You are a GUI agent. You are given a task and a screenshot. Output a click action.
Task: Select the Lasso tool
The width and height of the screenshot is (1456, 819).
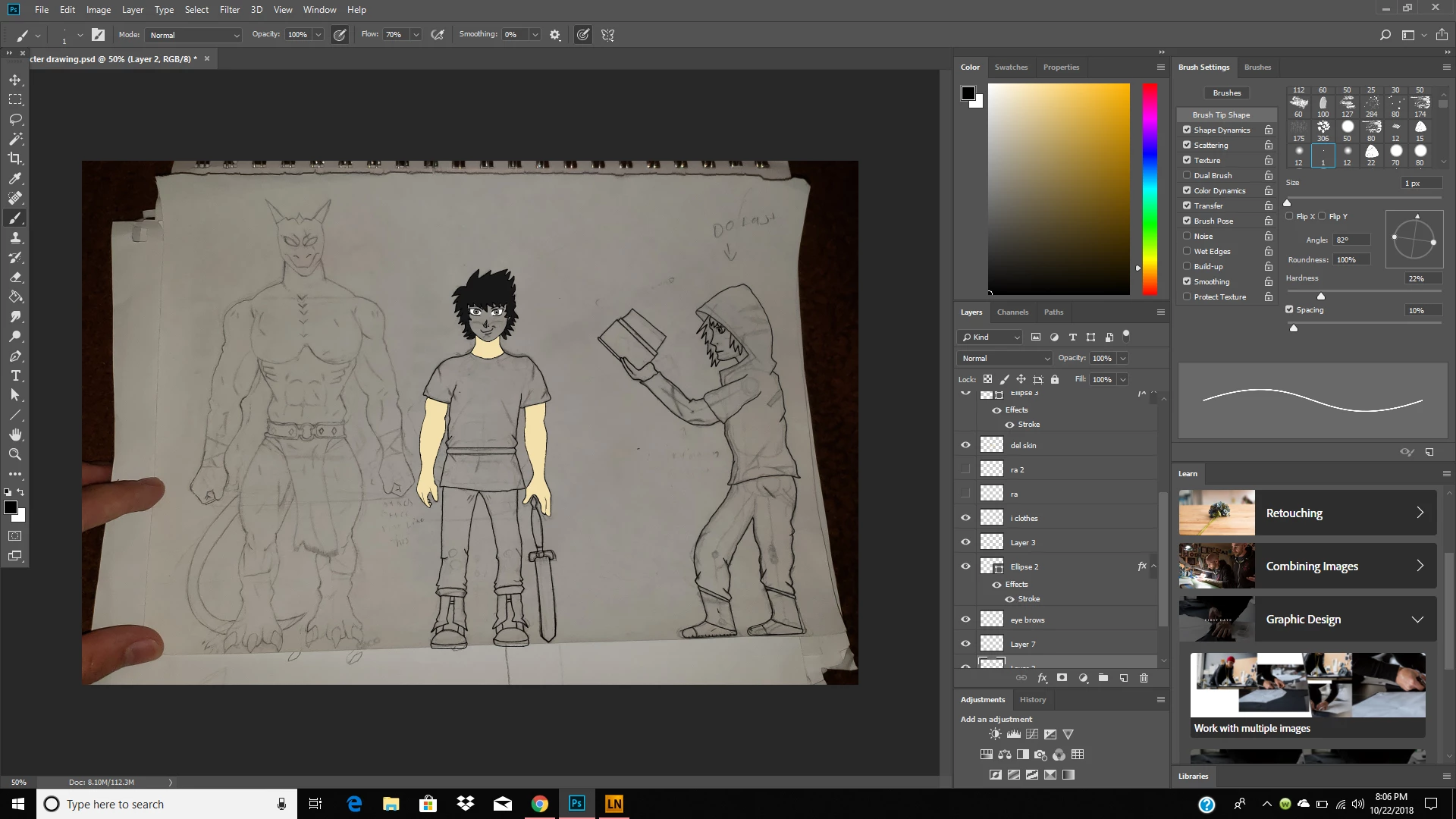click(15, 119)
